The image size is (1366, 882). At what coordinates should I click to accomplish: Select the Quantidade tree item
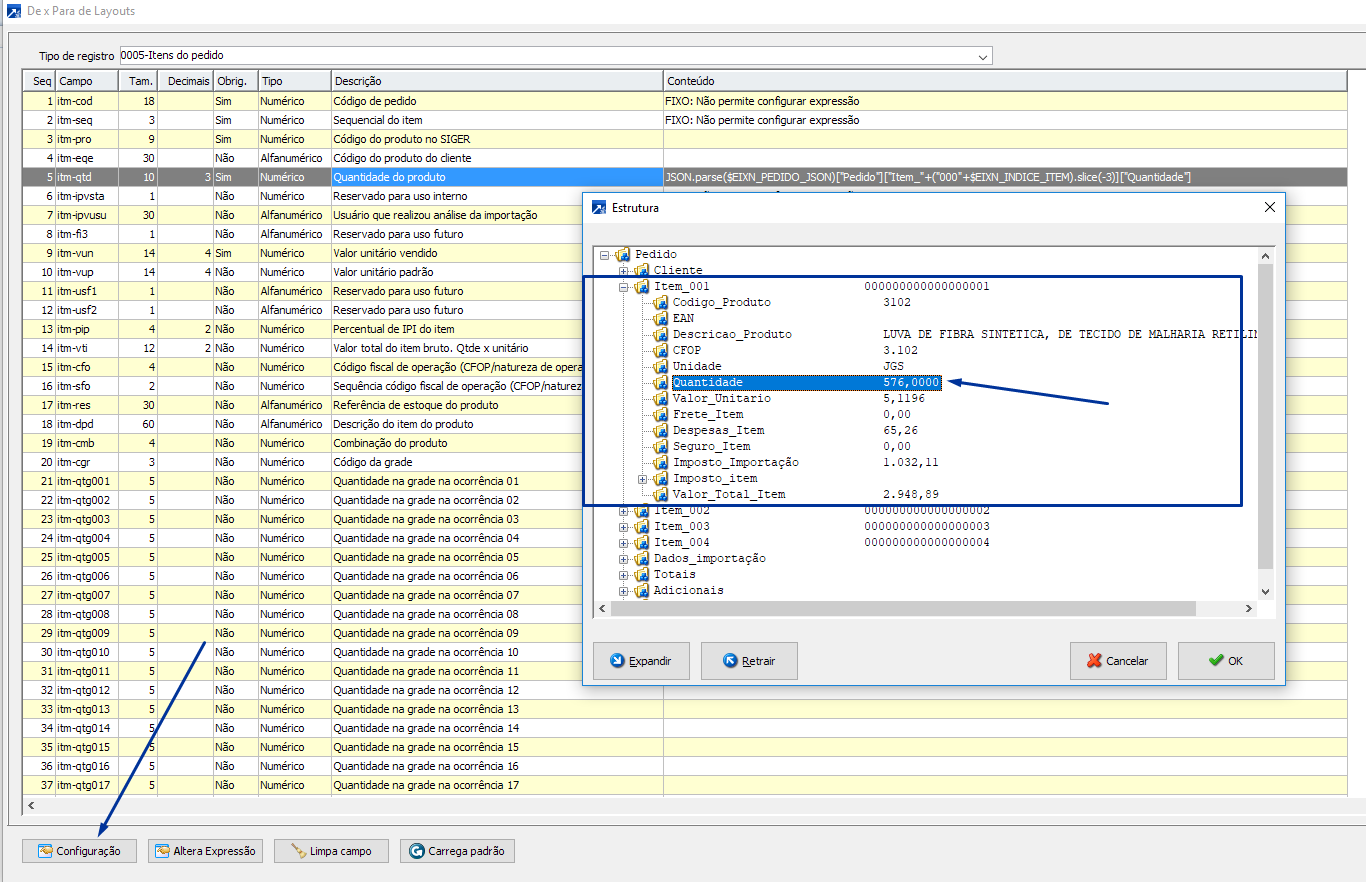point(707,382)
